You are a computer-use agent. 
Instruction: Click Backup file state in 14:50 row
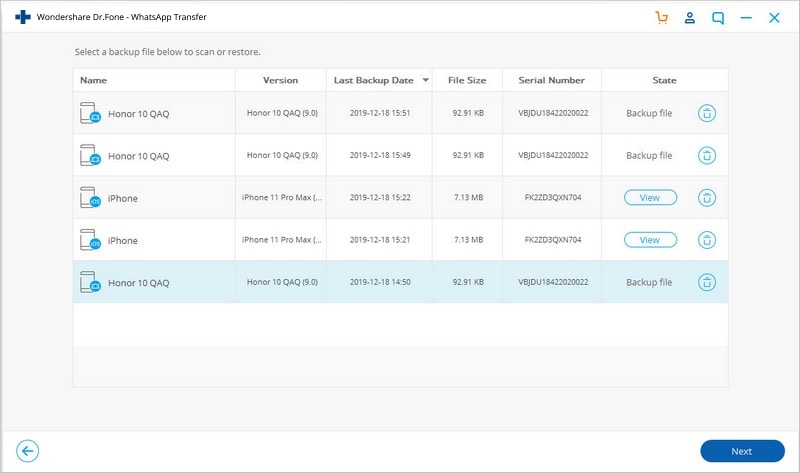649,282
